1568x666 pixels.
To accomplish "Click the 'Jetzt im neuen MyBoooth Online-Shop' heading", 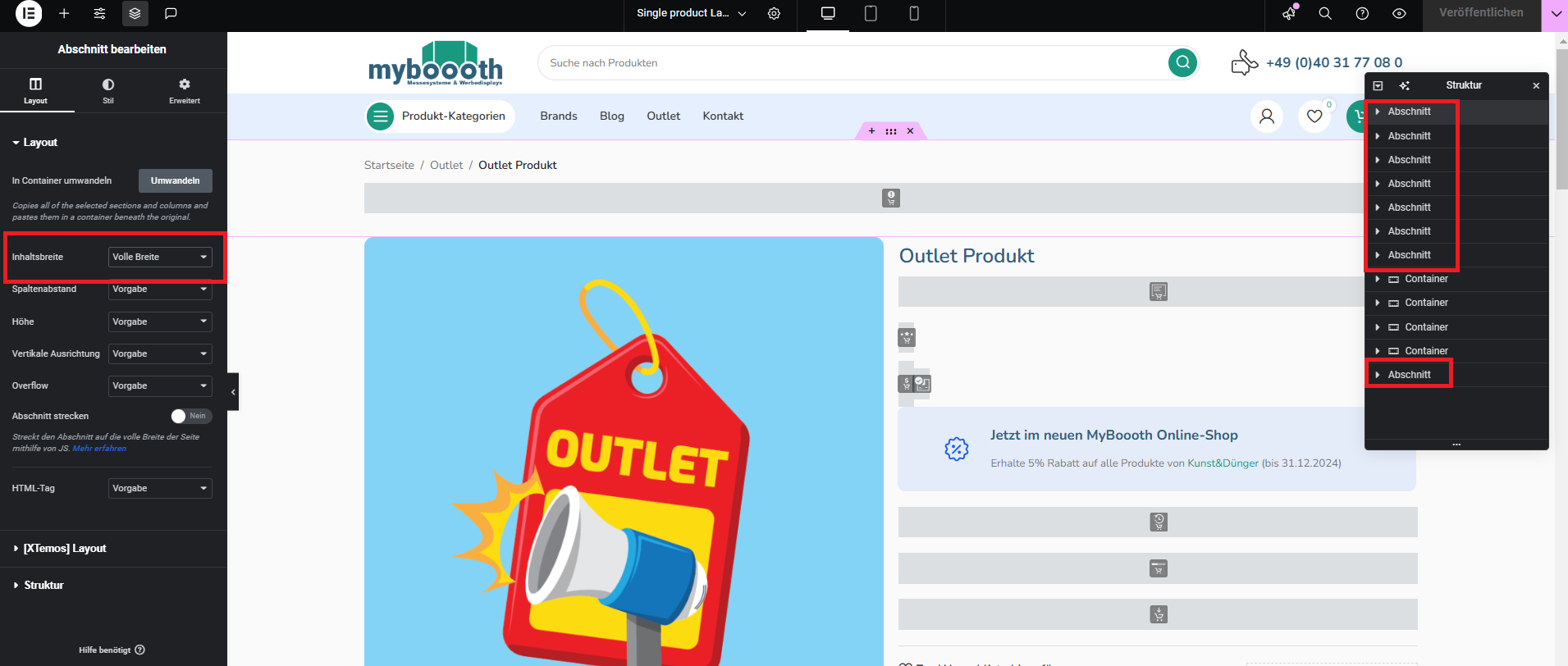I will [1114, 436].
